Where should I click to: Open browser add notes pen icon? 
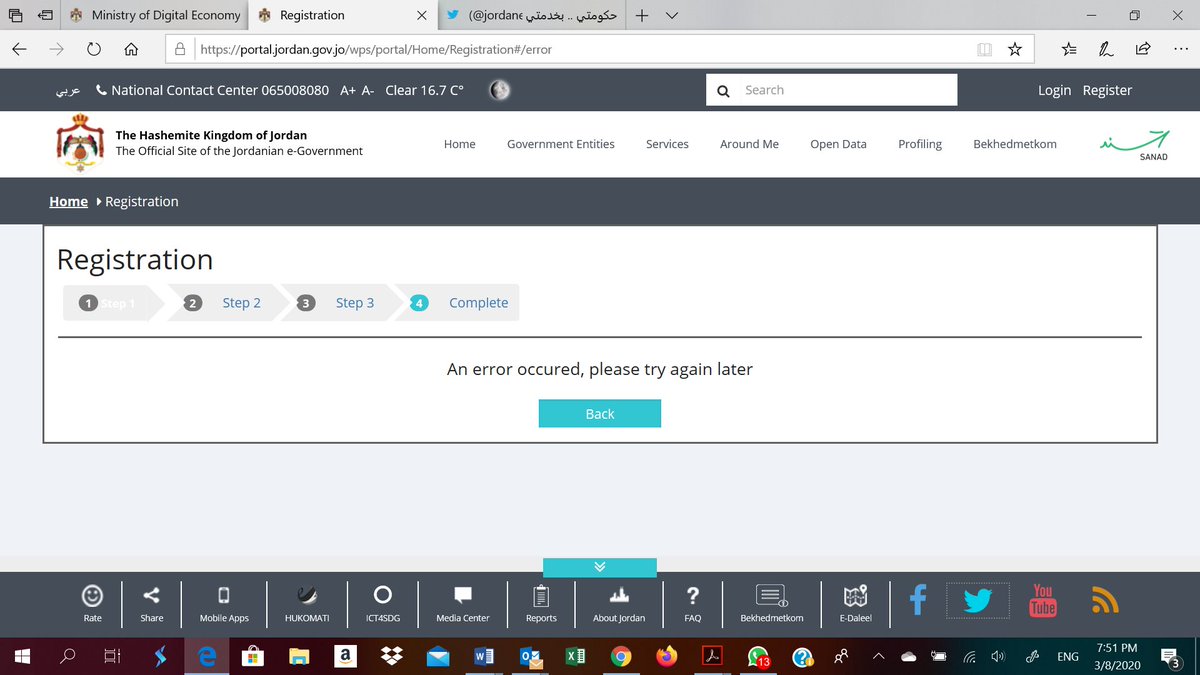pyautogui.click(x=1106, y=49)
